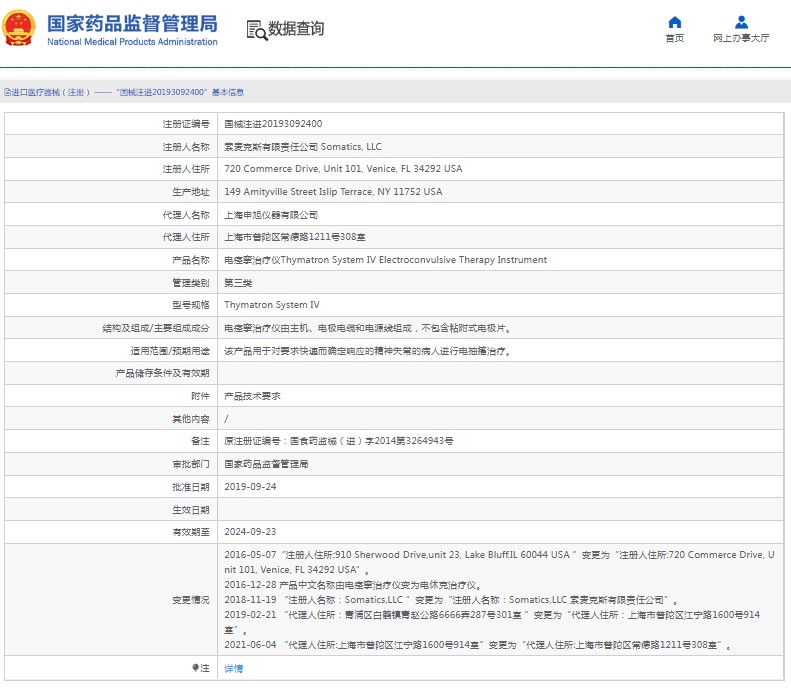Click 首页 label in header
This screenshot has width=791, height=688.
point(674,38)
